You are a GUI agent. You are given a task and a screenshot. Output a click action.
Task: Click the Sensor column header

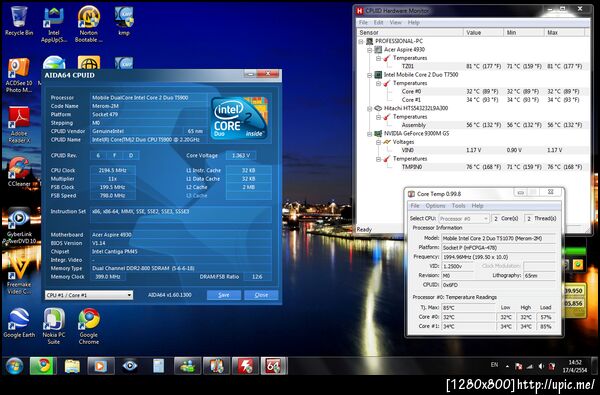click(x=410, y=33)
